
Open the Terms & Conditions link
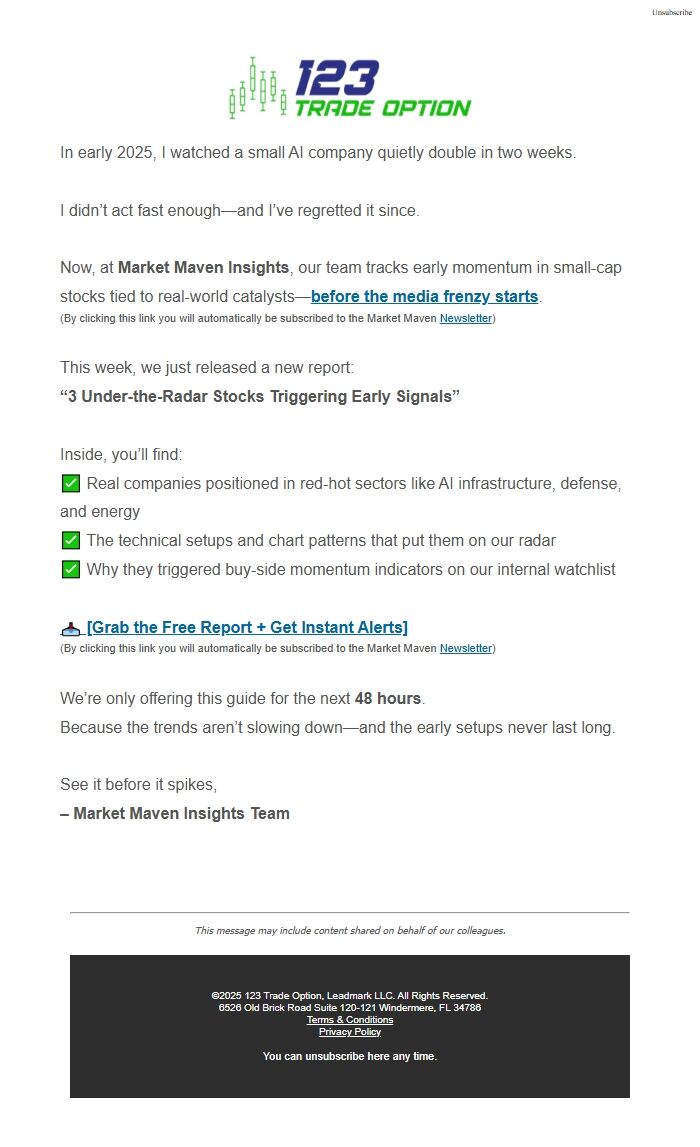point(350,1020)
